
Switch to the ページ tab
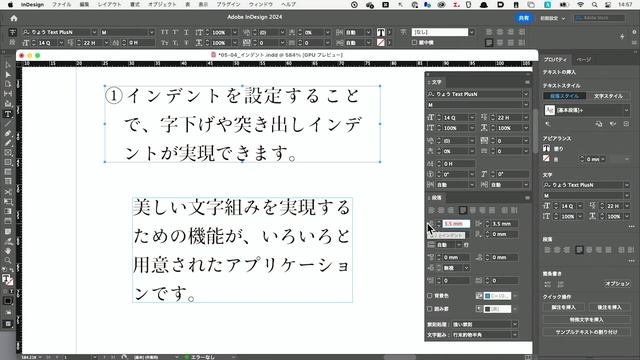pos(584,60)
